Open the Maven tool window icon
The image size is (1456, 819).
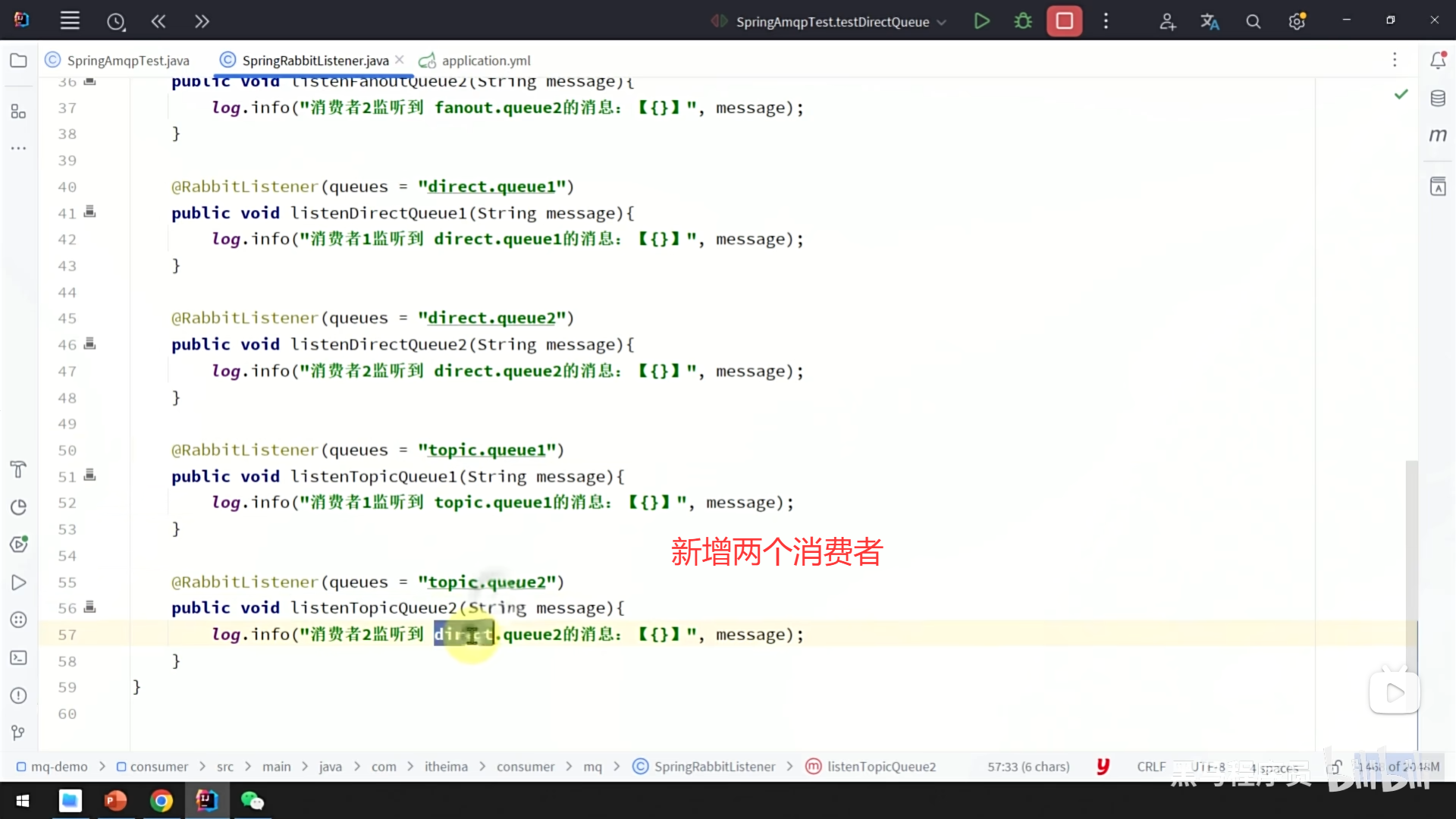[1438, 135]
